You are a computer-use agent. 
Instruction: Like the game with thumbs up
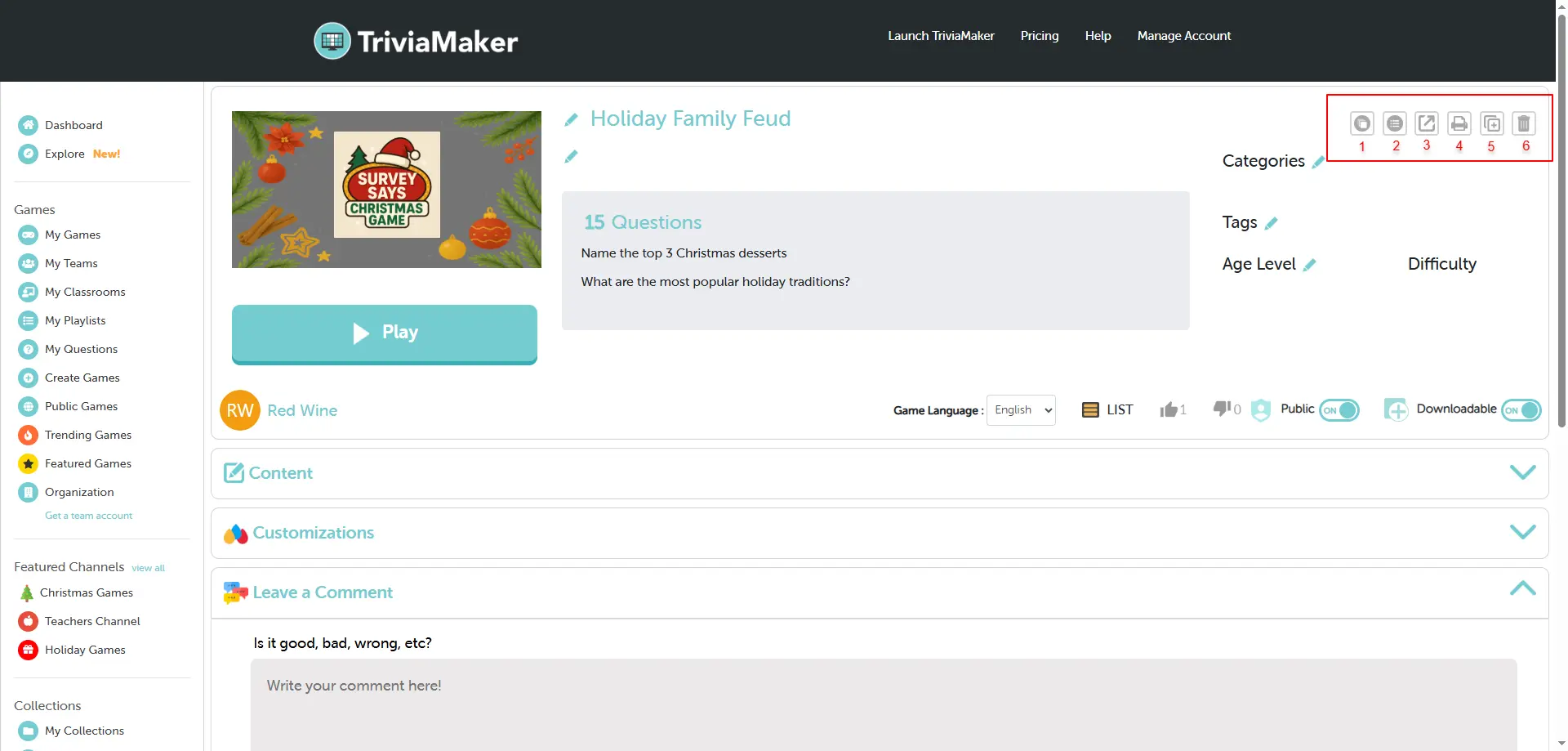(x=1169, y=409)
